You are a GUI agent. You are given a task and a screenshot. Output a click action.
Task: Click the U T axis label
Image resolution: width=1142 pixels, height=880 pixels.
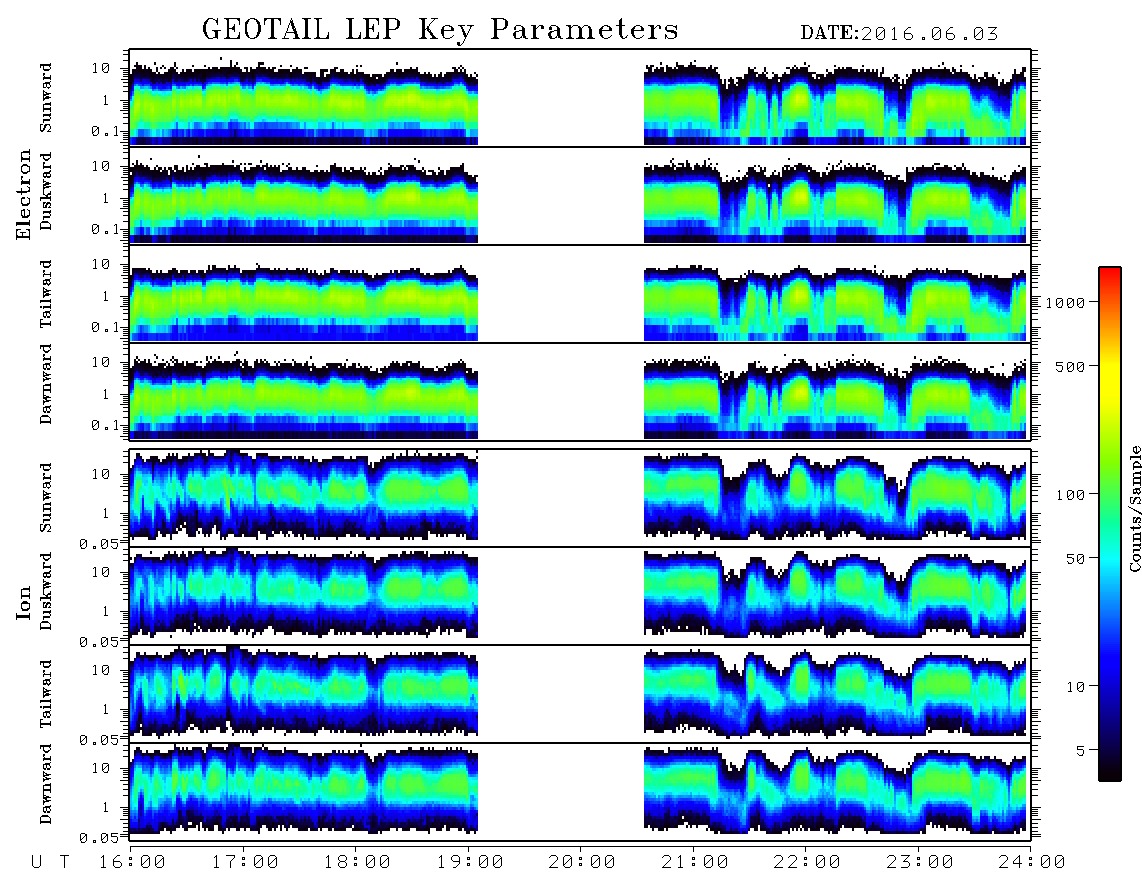point(50,863)
